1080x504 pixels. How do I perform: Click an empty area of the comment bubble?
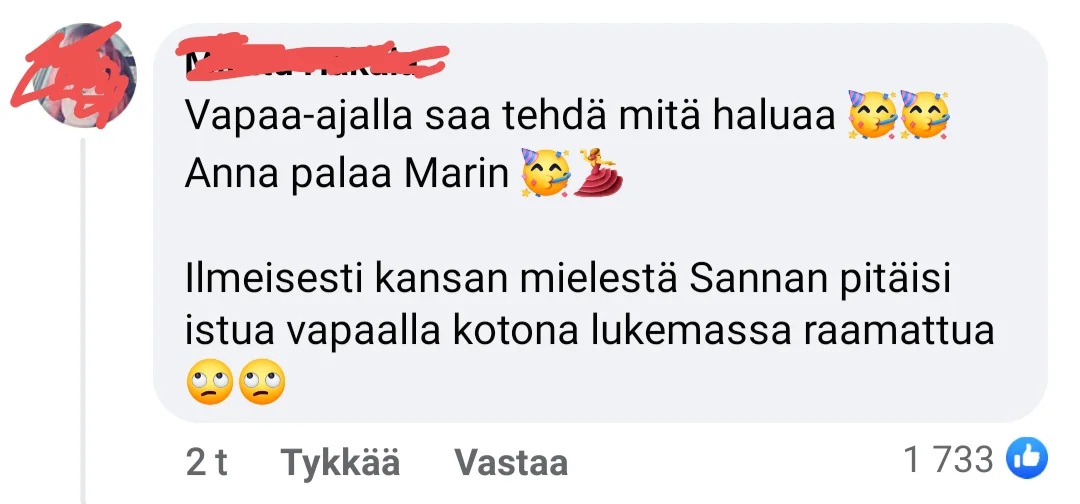(827, 207)
